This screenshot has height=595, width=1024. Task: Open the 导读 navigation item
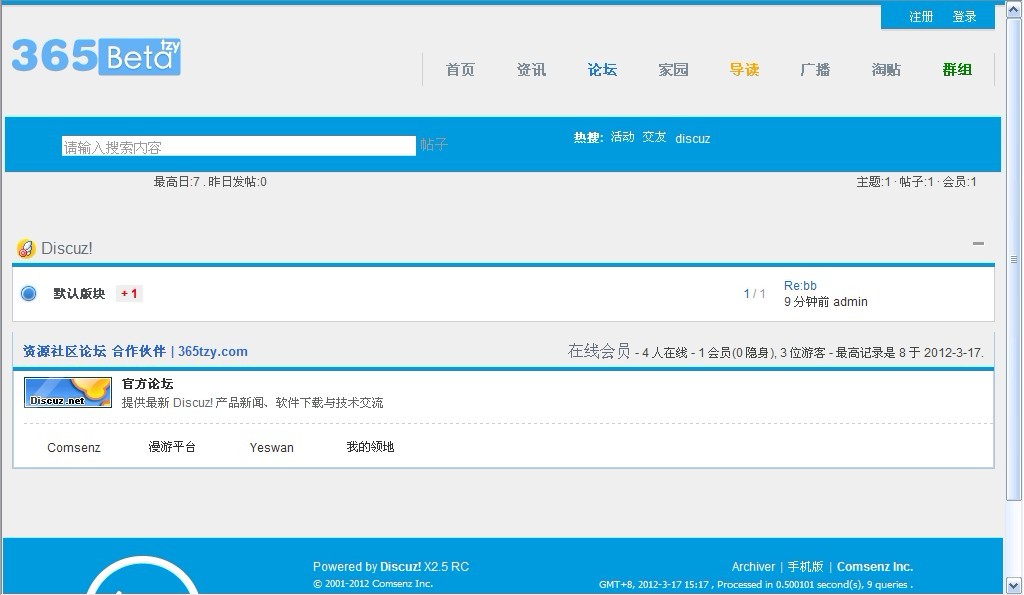pyautogui.click(x=744, y=69)
